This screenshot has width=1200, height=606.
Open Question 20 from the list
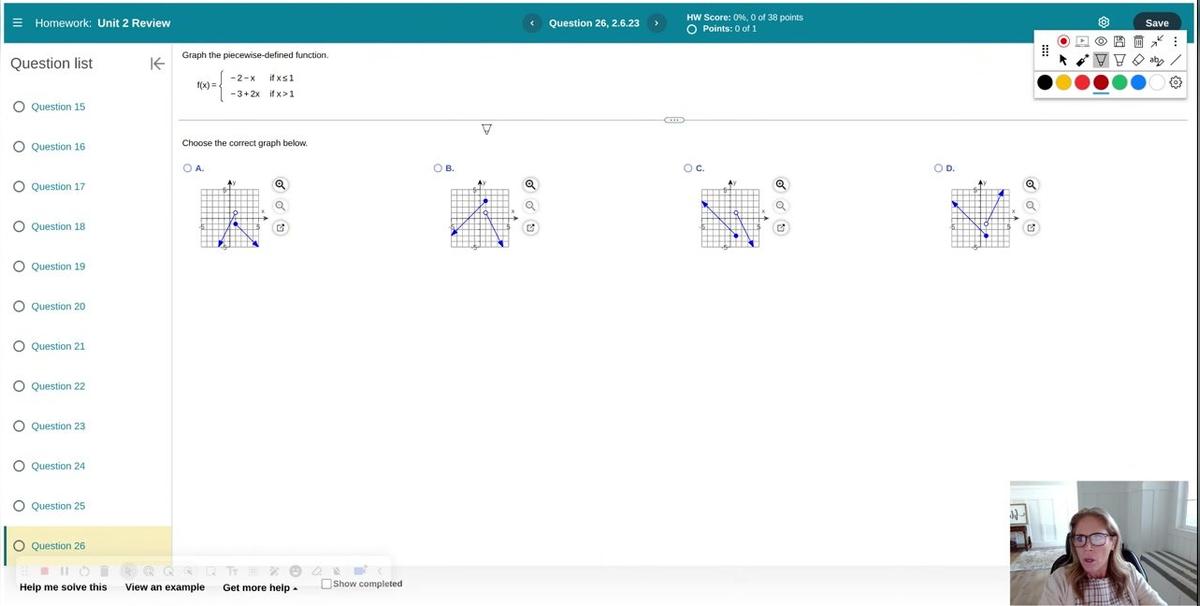pos(58,306)
